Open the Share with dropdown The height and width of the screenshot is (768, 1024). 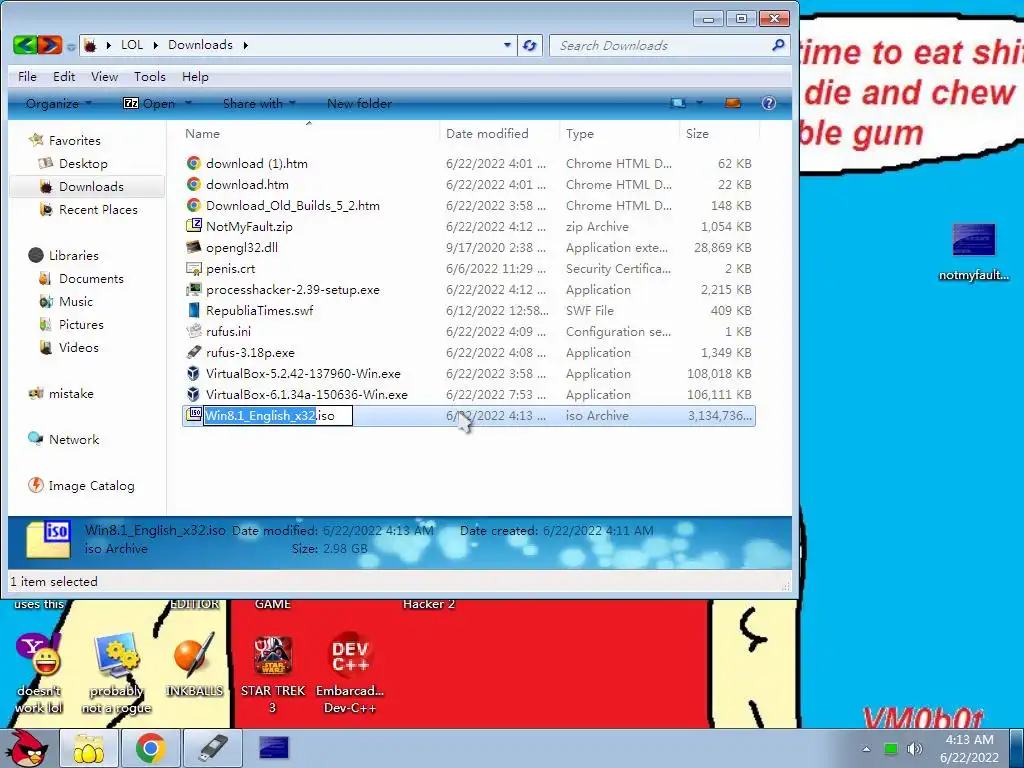(259, 103)
